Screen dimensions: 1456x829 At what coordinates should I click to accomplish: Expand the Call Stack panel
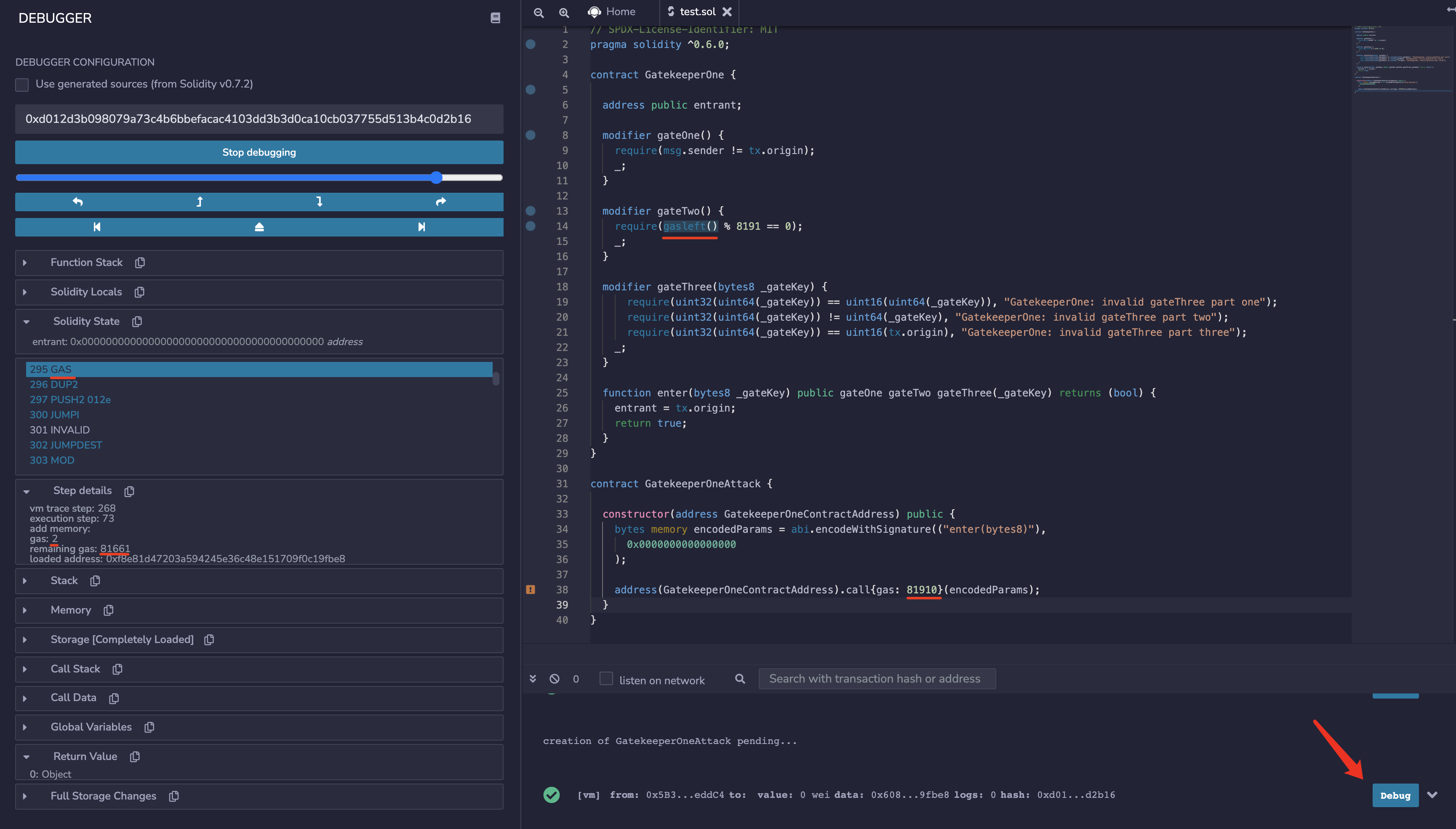pos(25,669)
